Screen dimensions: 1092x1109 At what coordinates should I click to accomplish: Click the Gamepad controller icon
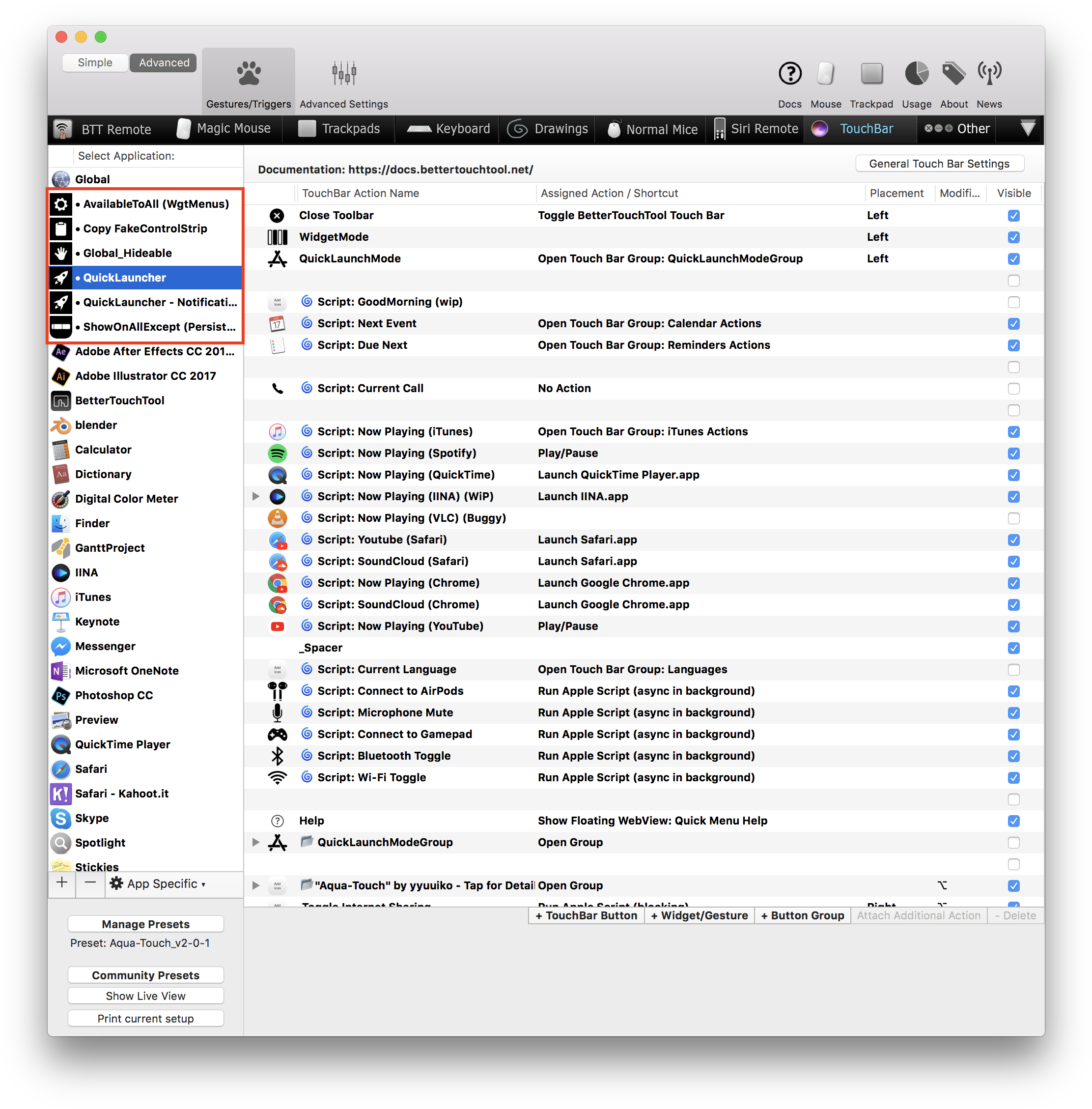[277, 735]
